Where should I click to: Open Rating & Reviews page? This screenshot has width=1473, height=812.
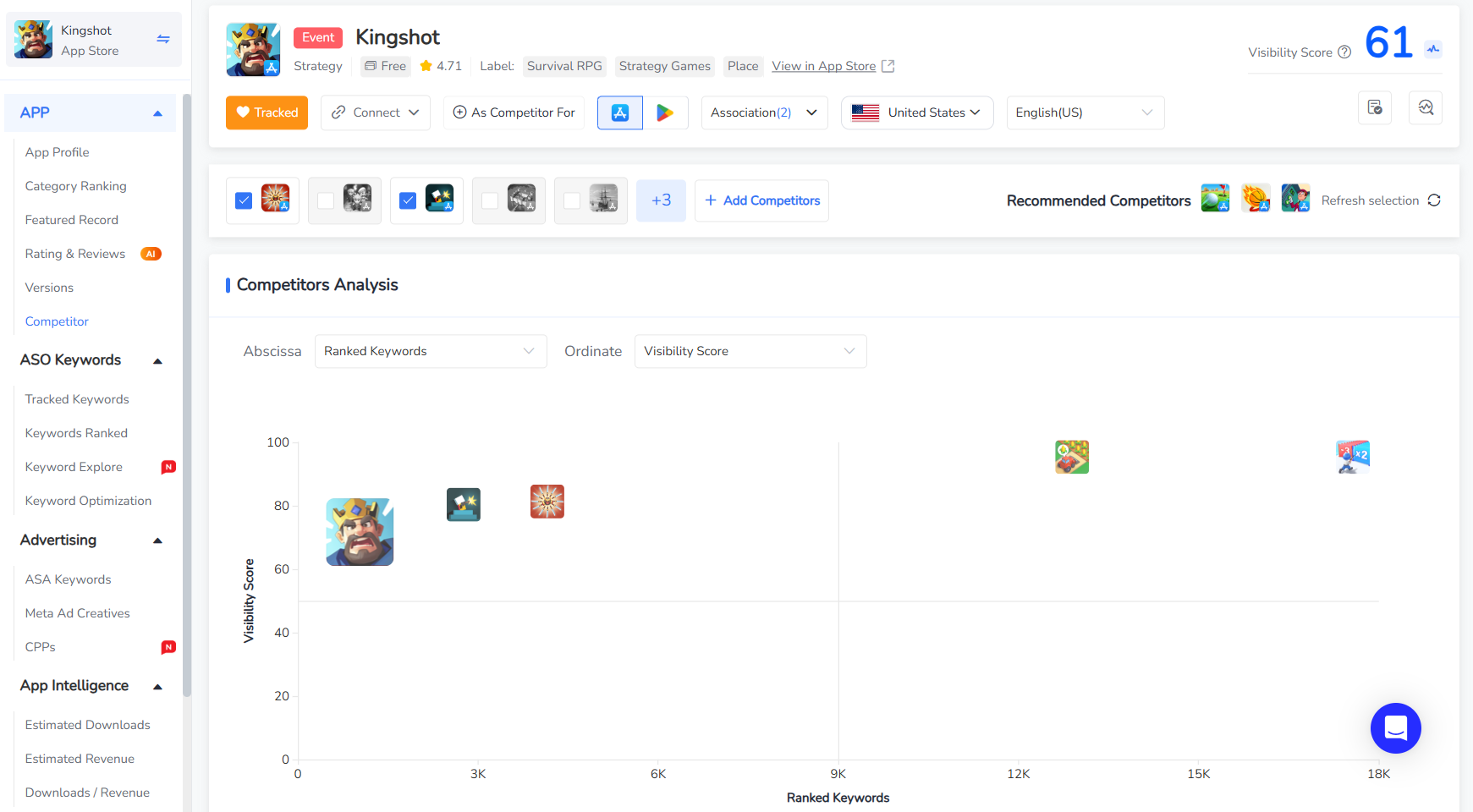coord(74,254)
